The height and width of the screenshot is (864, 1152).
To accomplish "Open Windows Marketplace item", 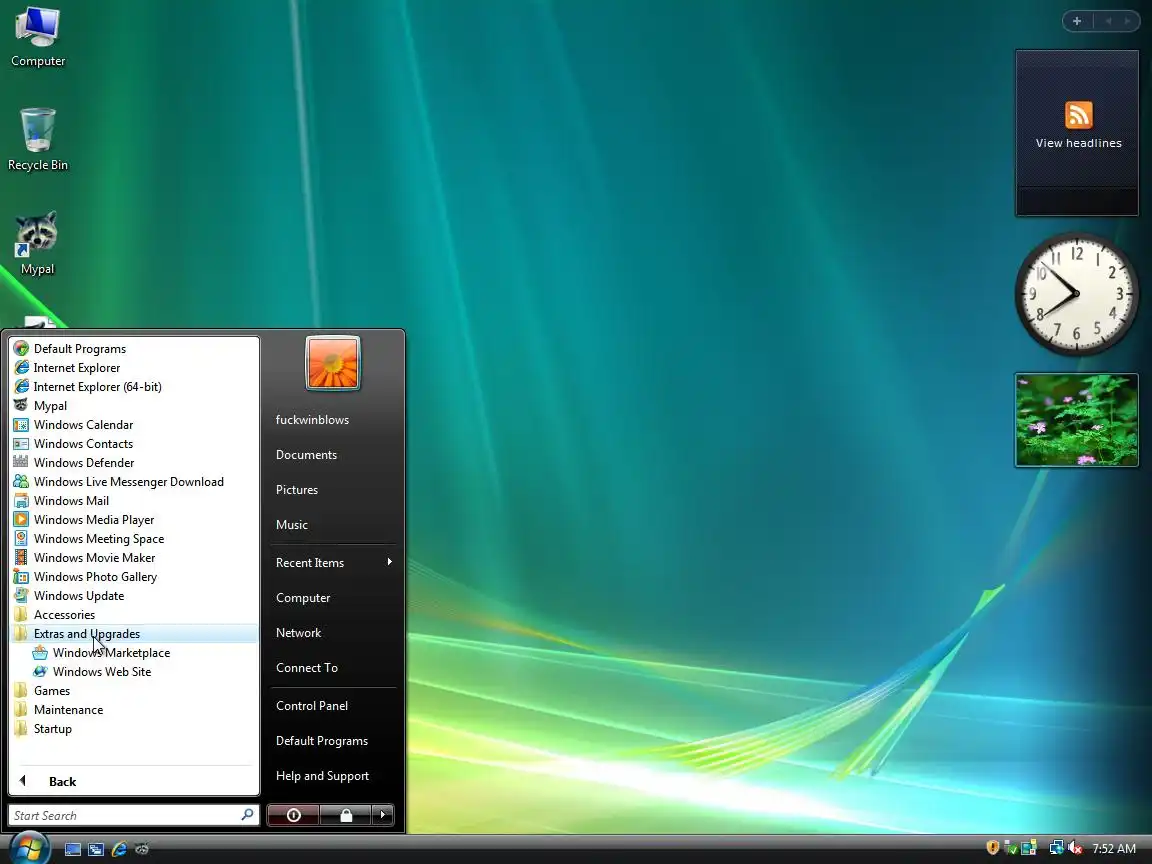I will tap(134, 653).
